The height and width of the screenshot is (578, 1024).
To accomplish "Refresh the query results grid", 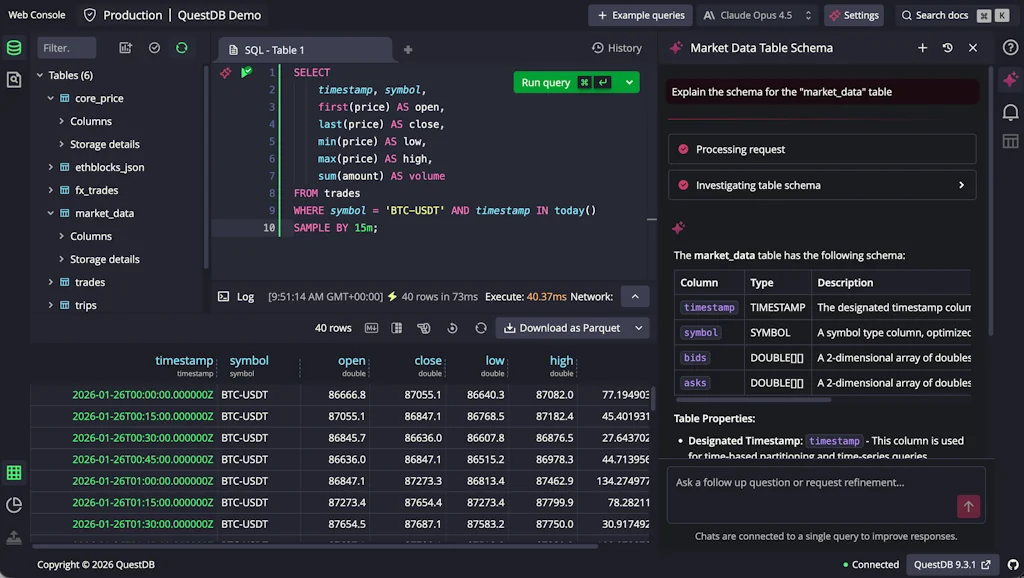I will click(480, 328).
